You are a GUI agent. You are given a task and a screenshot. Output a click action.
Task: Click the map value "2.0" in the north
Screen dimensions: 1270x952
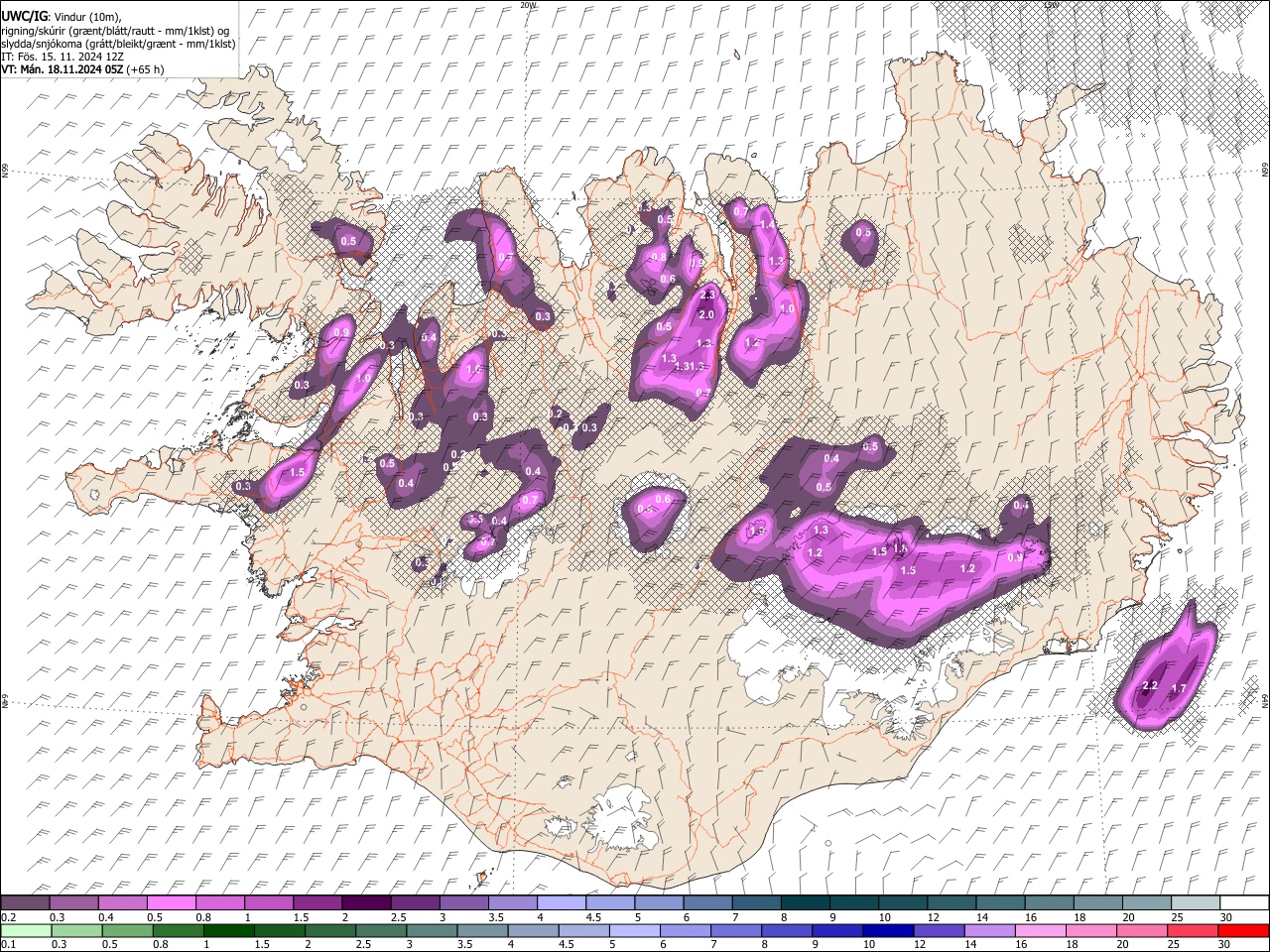click(x=706, y=314)
